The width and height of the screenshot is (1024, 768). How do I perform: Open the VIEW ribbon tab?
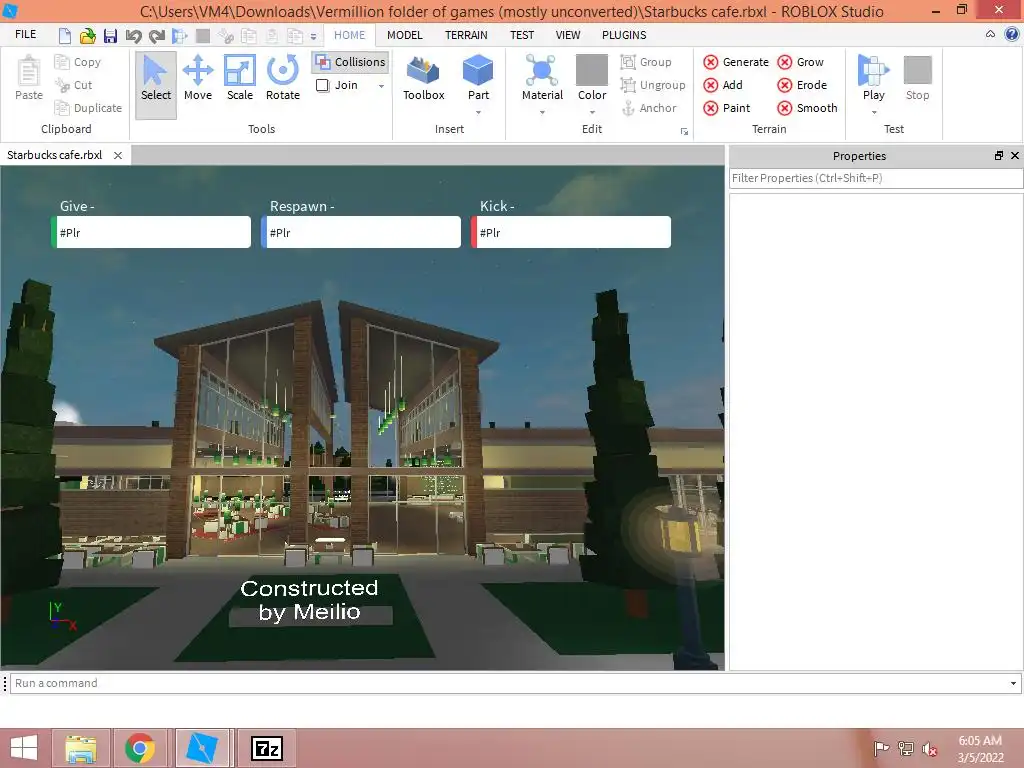[568, 35]
